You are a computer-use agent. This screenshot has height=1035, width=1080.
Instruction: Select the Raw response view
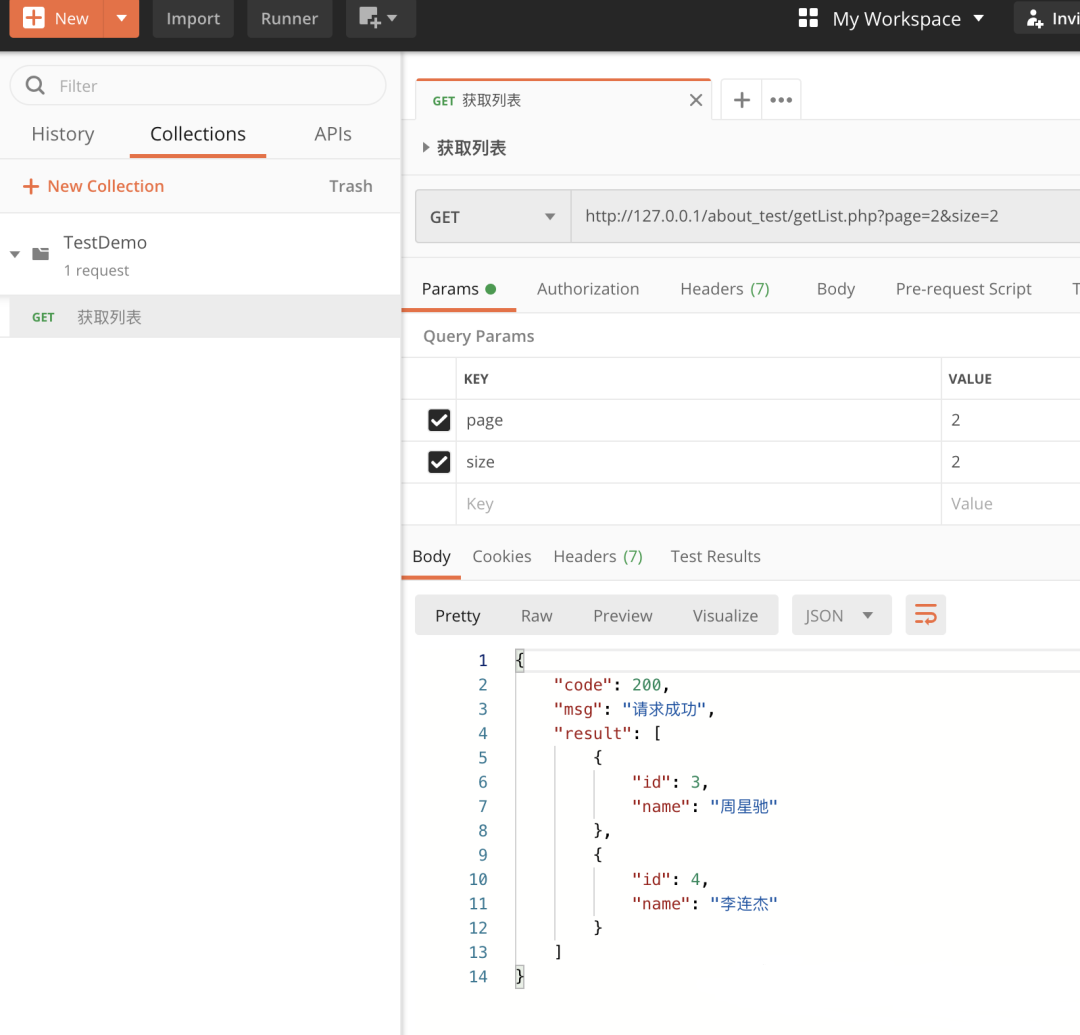click(x=537, y=616)
